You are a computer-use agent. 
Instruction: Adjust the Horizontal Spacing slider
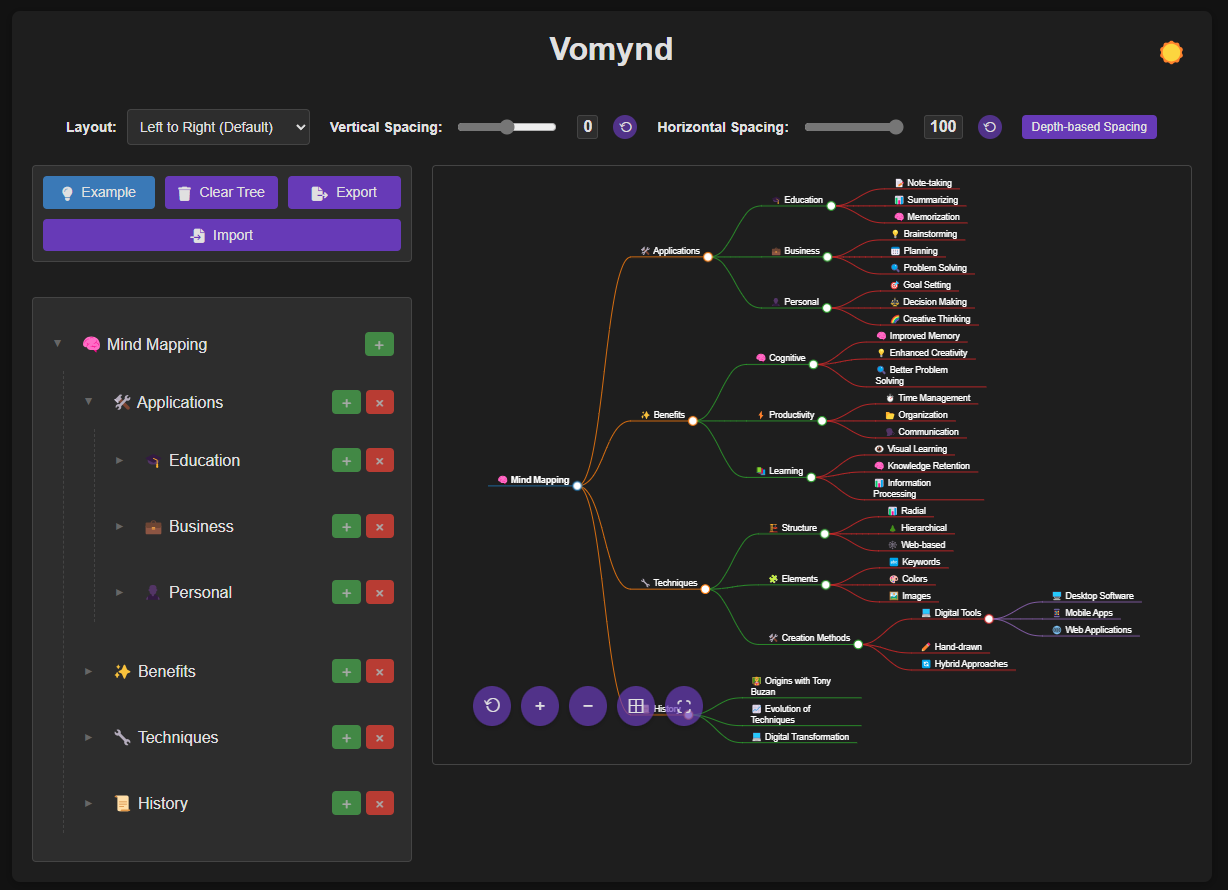coord(854,127)
